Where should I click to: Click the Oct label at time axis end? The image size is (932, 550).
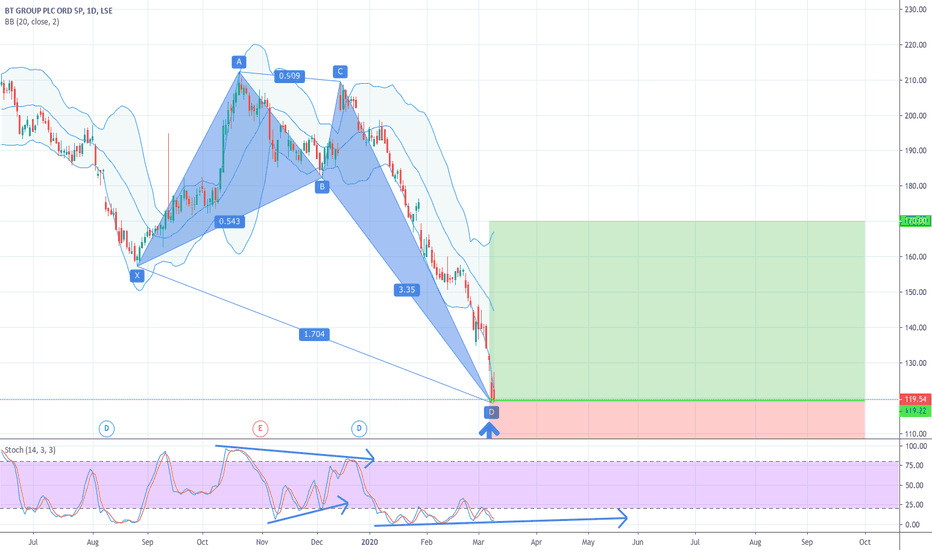tap(865, 542)
